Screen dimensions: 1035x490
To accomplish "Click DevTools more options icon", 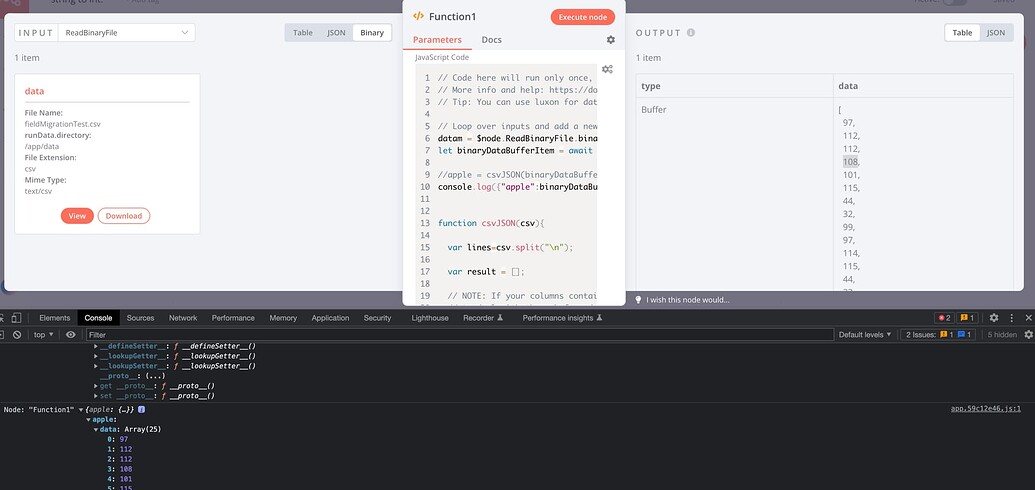I will (x=1011, y=318).
